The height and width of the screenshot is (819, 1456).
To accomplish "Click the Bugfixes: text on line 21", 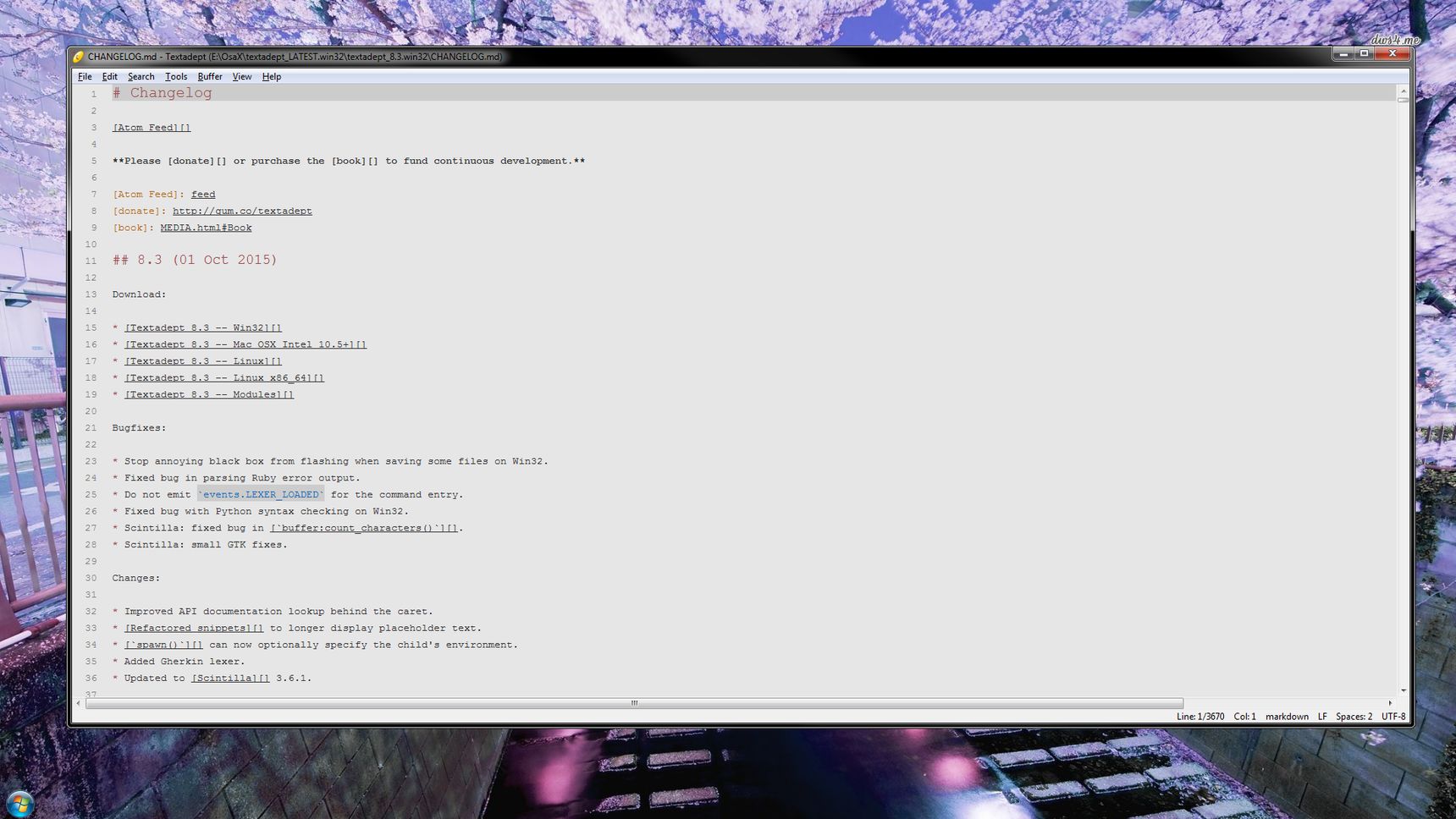I will (140, 428).
